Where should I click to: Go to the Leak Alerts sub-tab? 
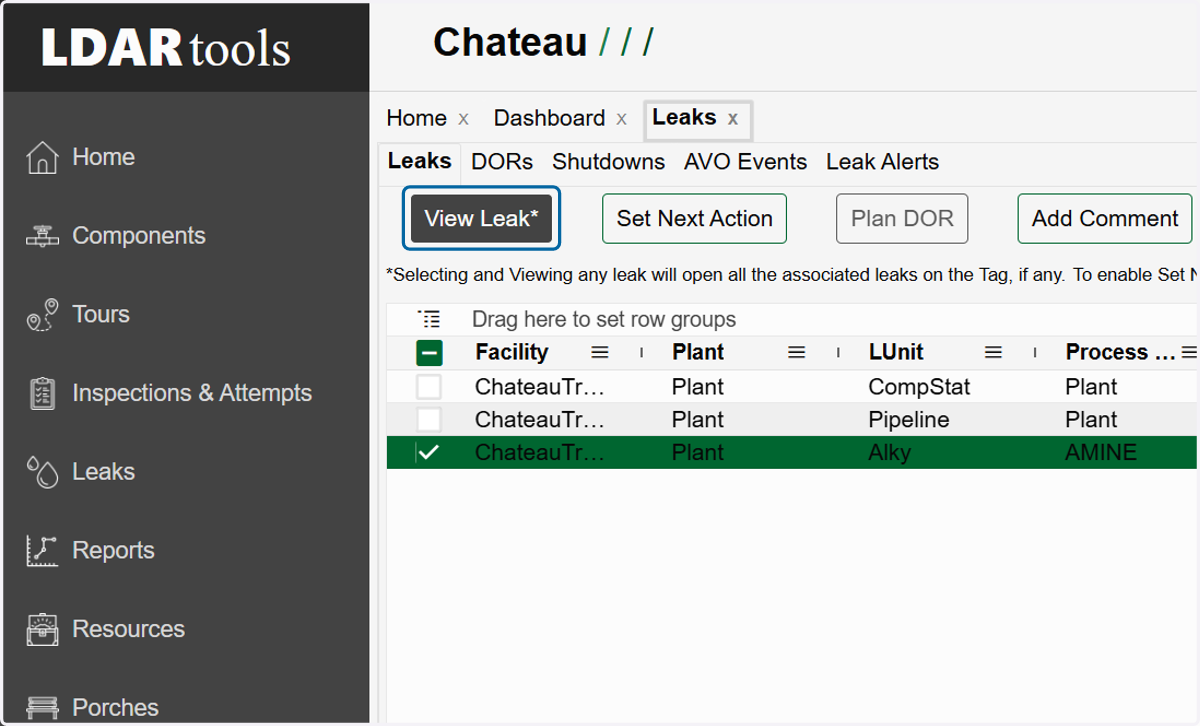882,162
